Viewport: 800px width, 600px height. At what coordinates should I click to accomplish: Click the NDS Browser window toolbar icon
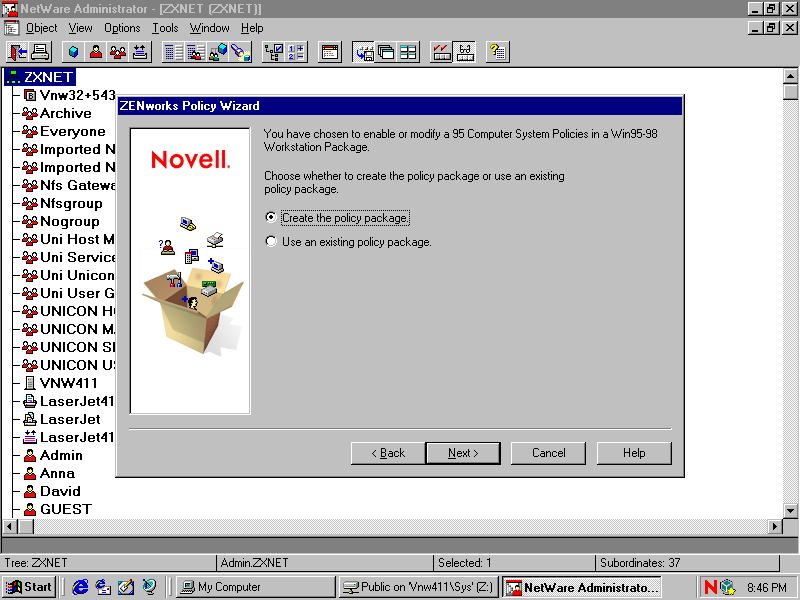pos(330,52)
